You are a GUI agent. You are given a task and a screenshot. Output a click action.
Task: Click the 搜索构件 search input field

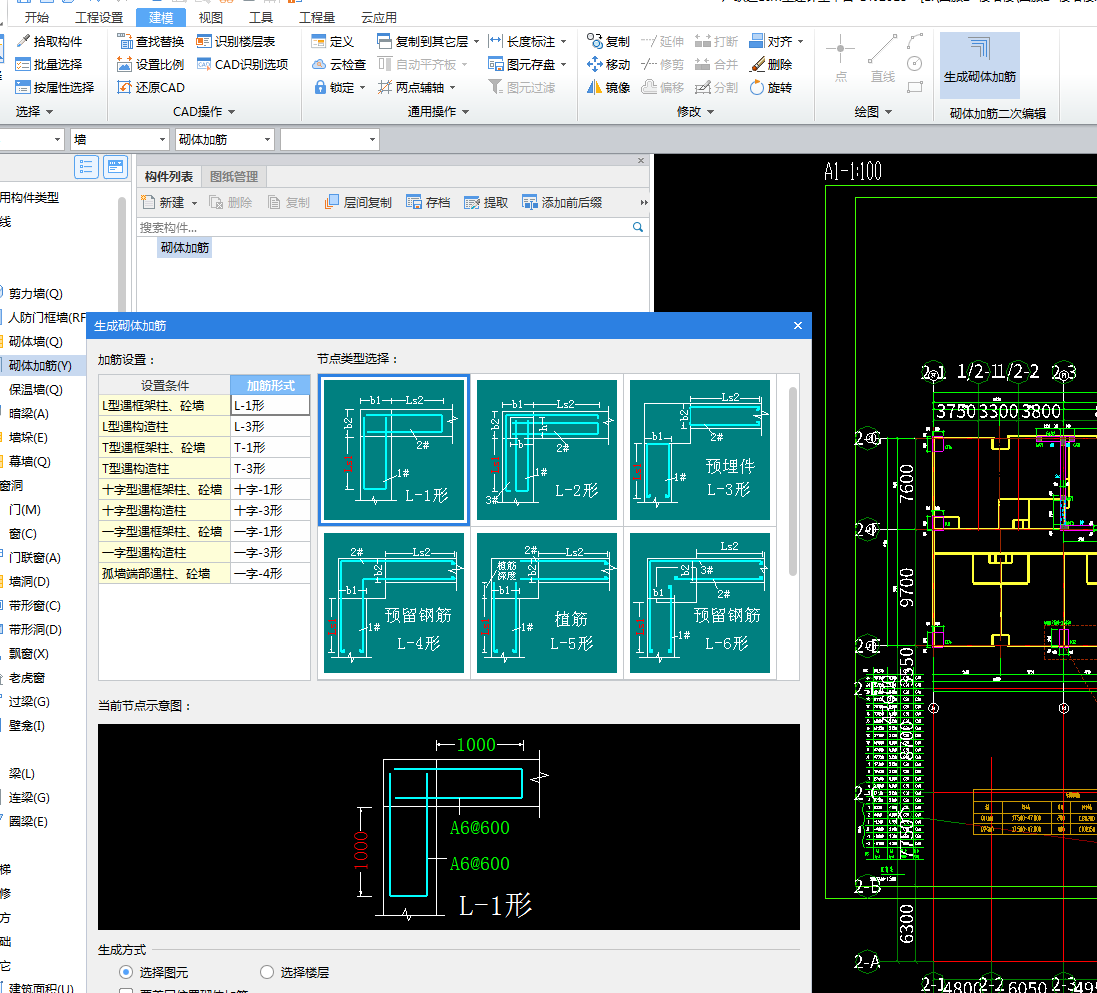click(x=384, y=227)
